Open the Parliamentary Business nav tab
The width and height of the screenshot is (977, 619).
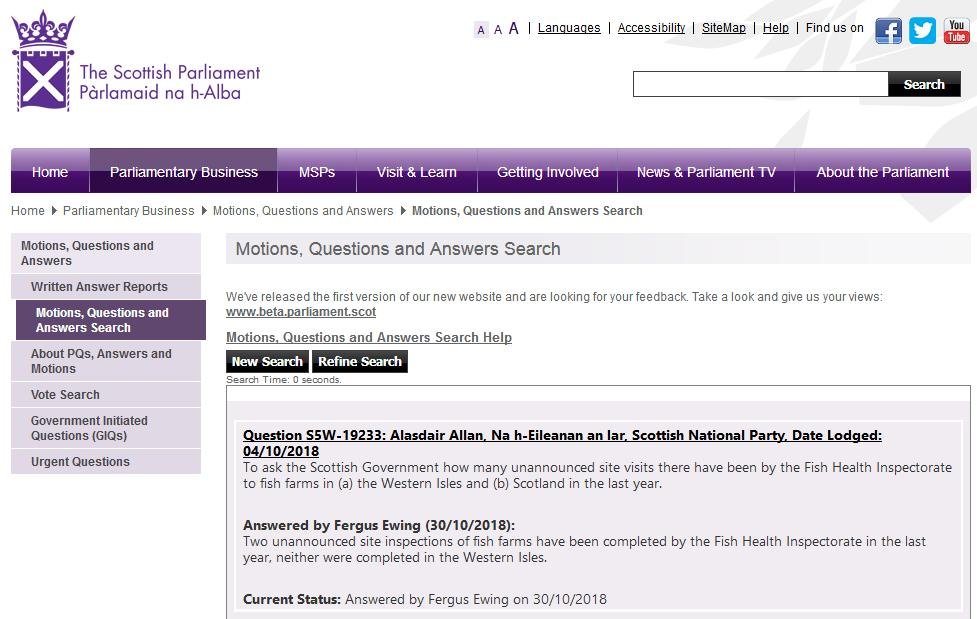(x=183, y=172)
